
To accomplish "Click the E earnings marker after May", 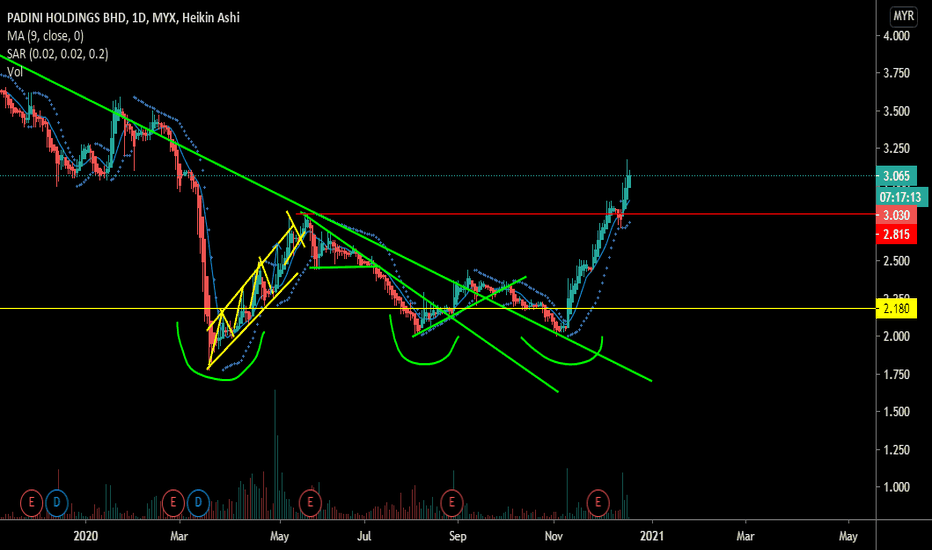I will point(310,502).
